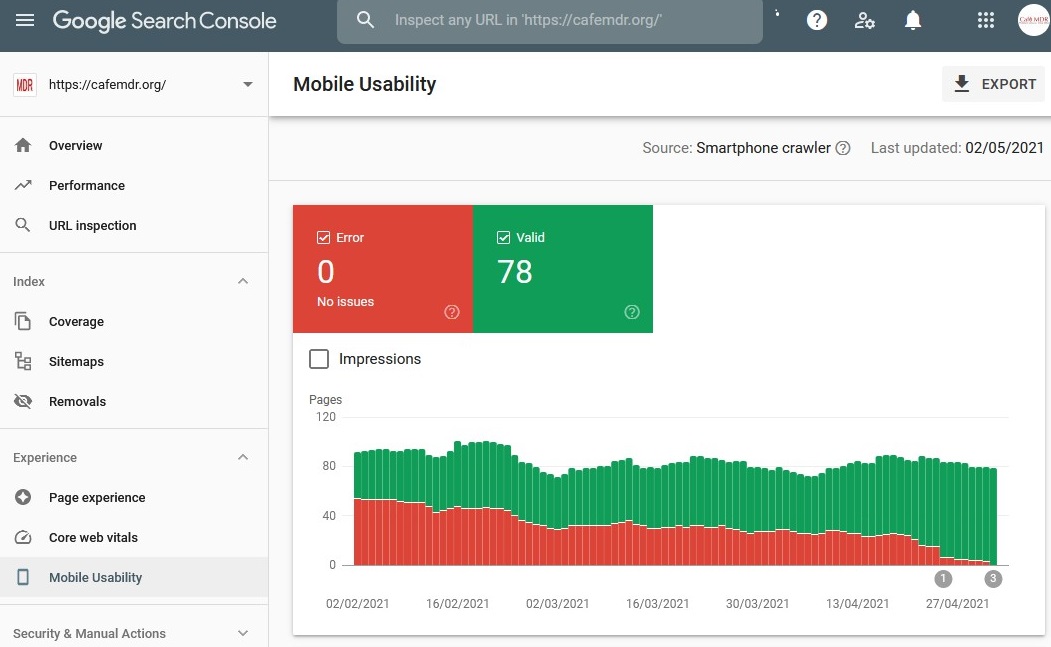Open user settings people icon
This screenshot has width=1051, height=647.
[865, 20]
